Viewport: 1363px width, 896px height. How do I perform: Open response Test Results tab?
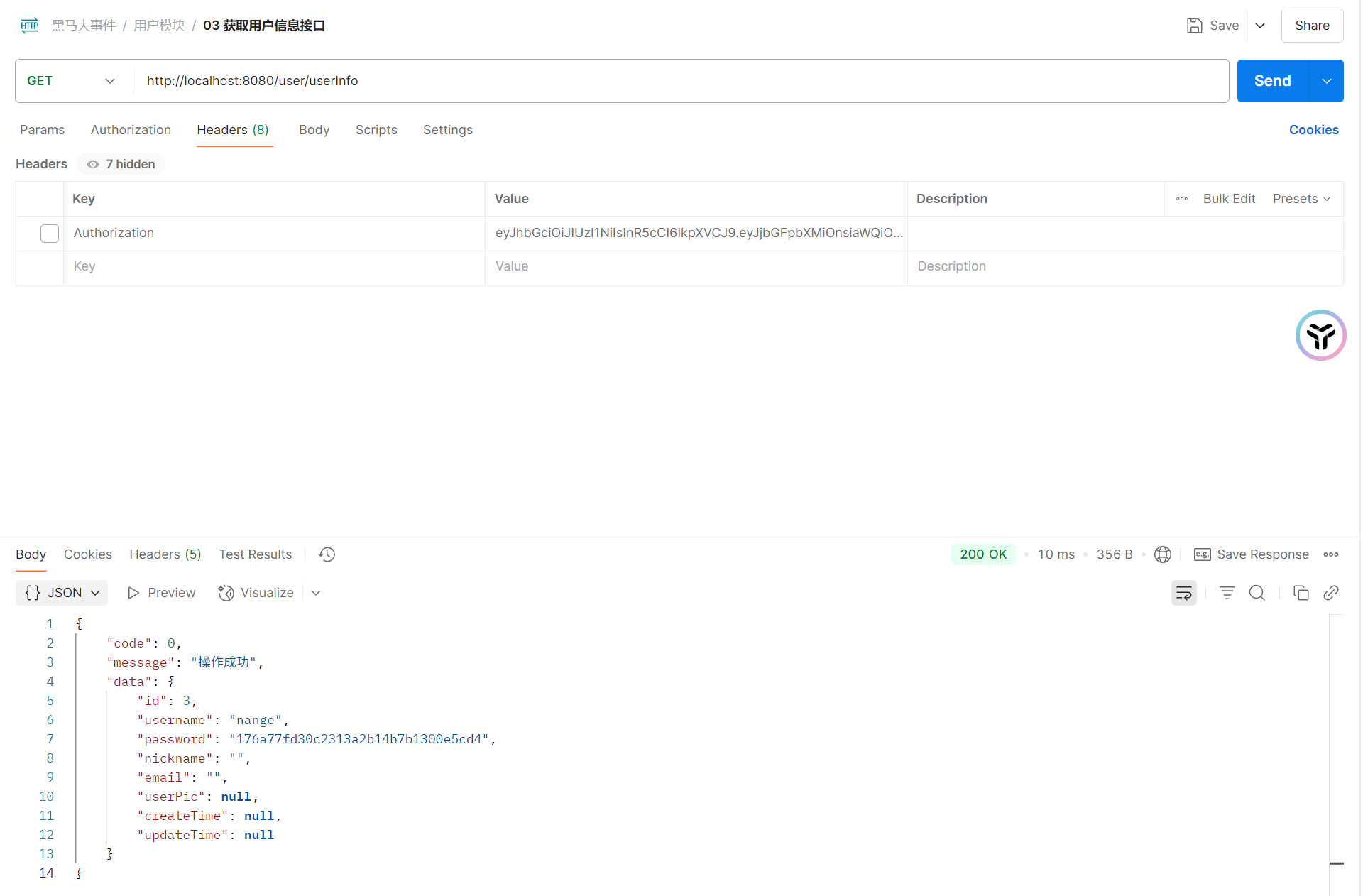[x=255, y=554]
